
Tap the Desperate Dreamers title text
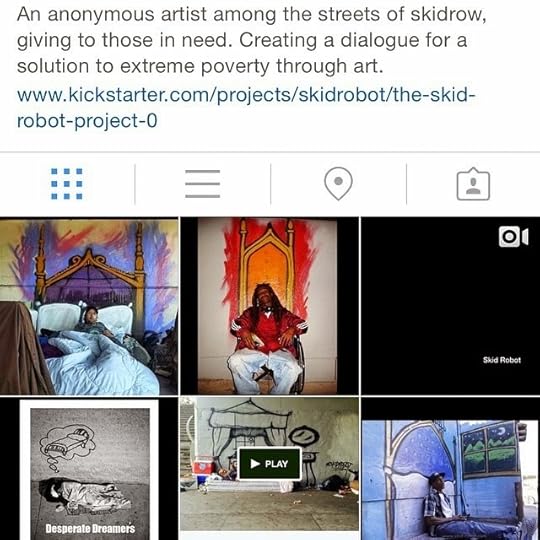(x=90, y=528)
